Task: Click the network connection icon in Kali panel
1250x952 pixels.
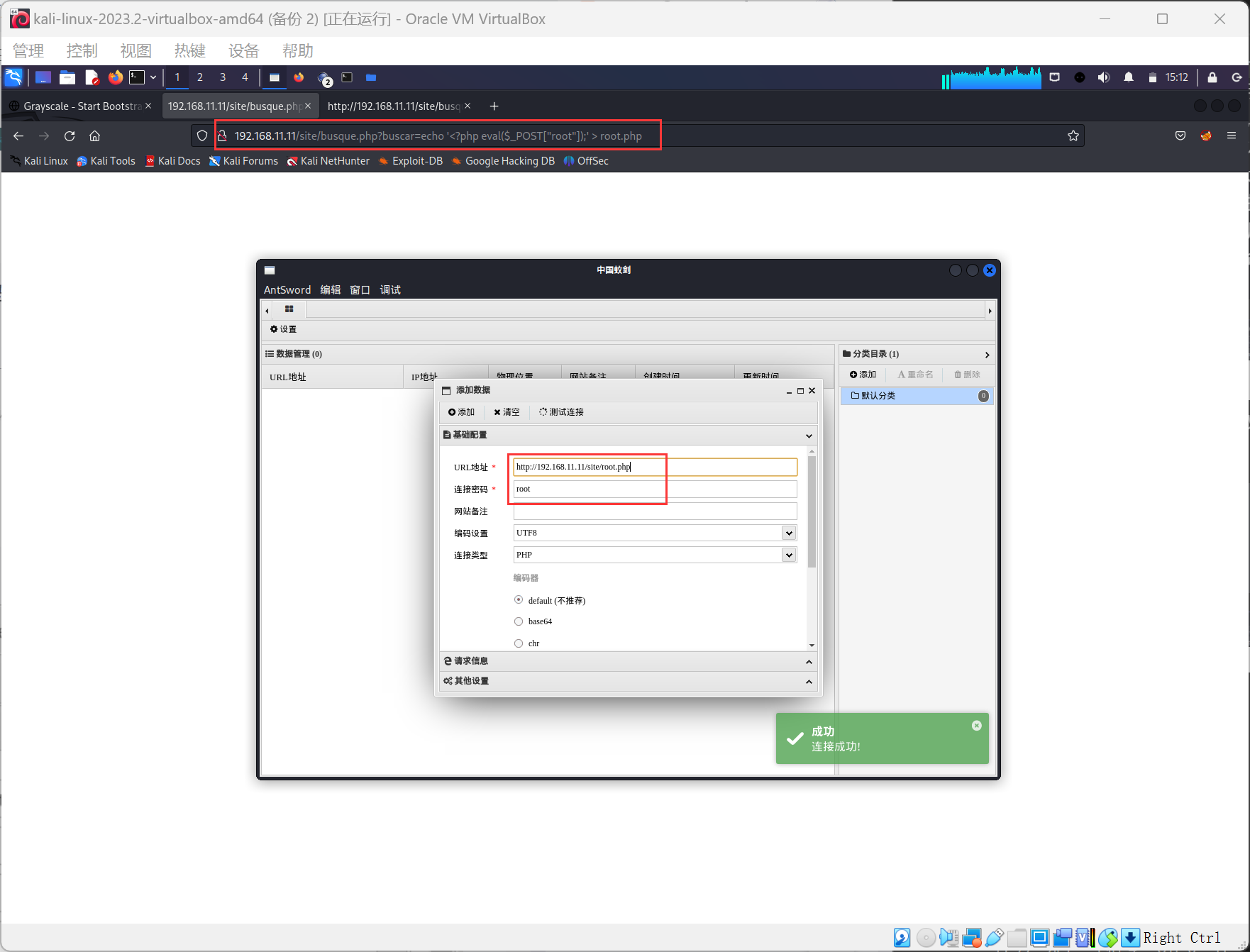Action: click(x=1055, y=77)
